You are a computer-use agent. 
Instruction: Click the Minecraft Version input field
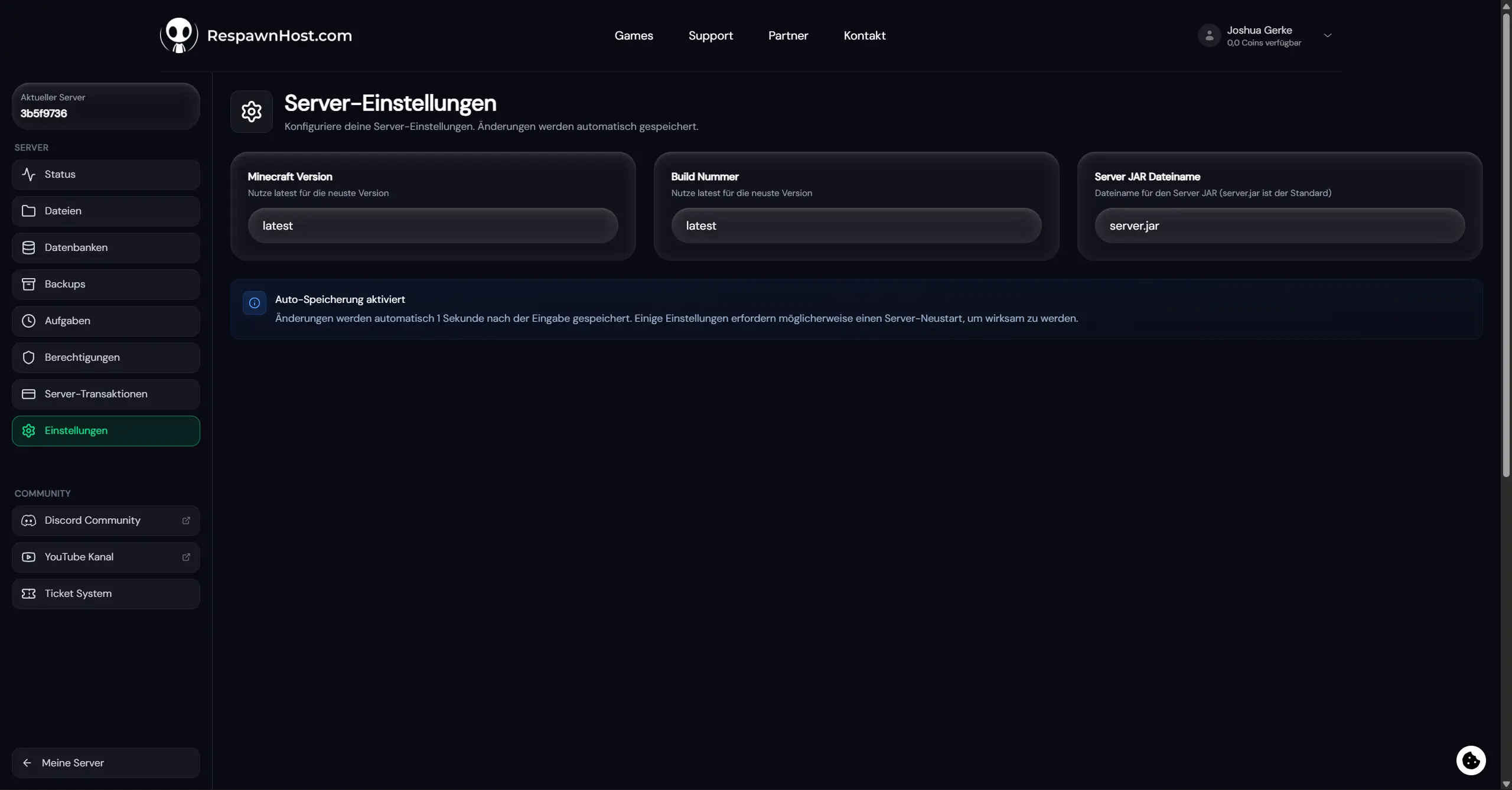pos(433,226)
